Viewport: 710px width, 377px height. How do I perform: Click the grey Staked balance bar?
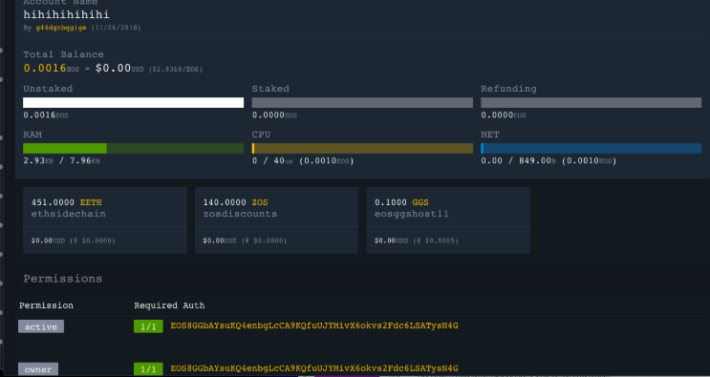(362, 103)
